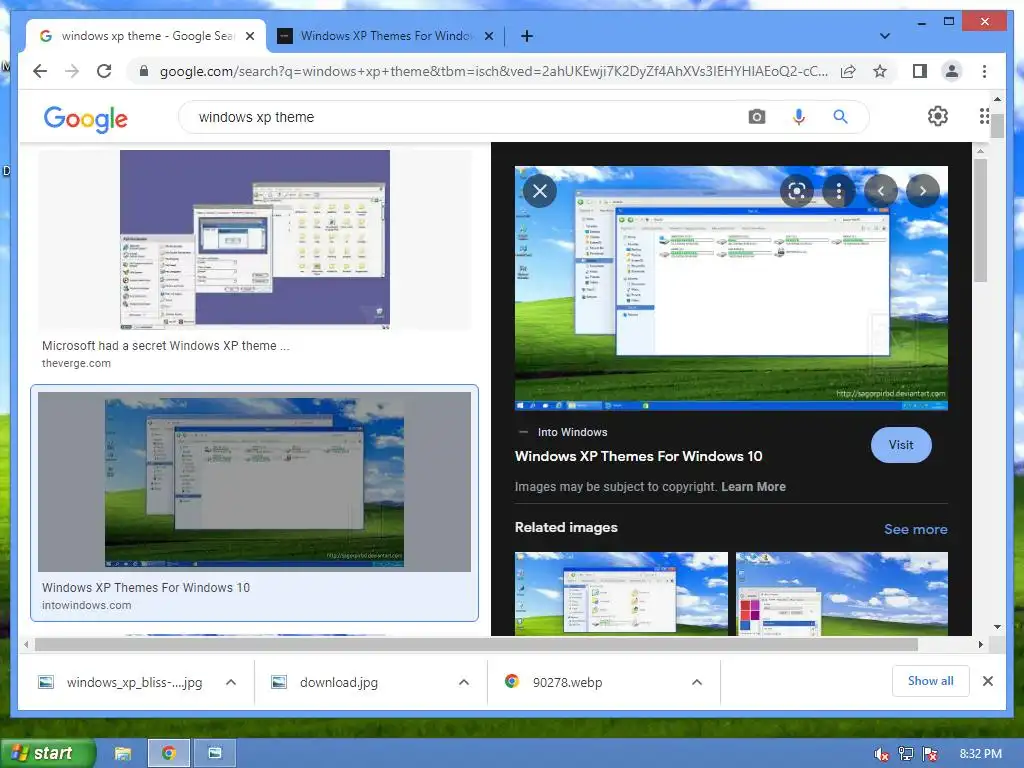Switch to Windows XP Themes For Windows tab
1024x768 pixels.
tap(385, 36)
